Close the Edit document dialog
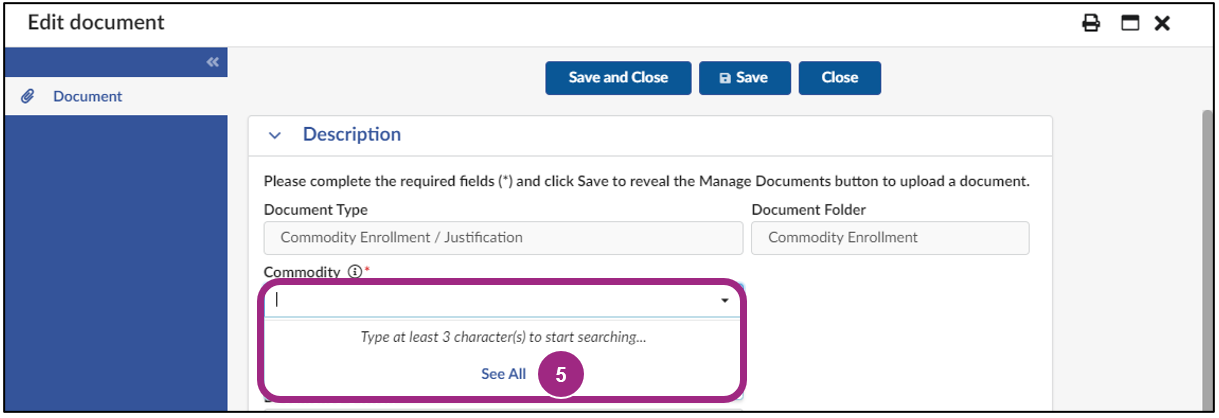The height and width of the screenshot is (418, 1219). click(x=1162, y=23)
